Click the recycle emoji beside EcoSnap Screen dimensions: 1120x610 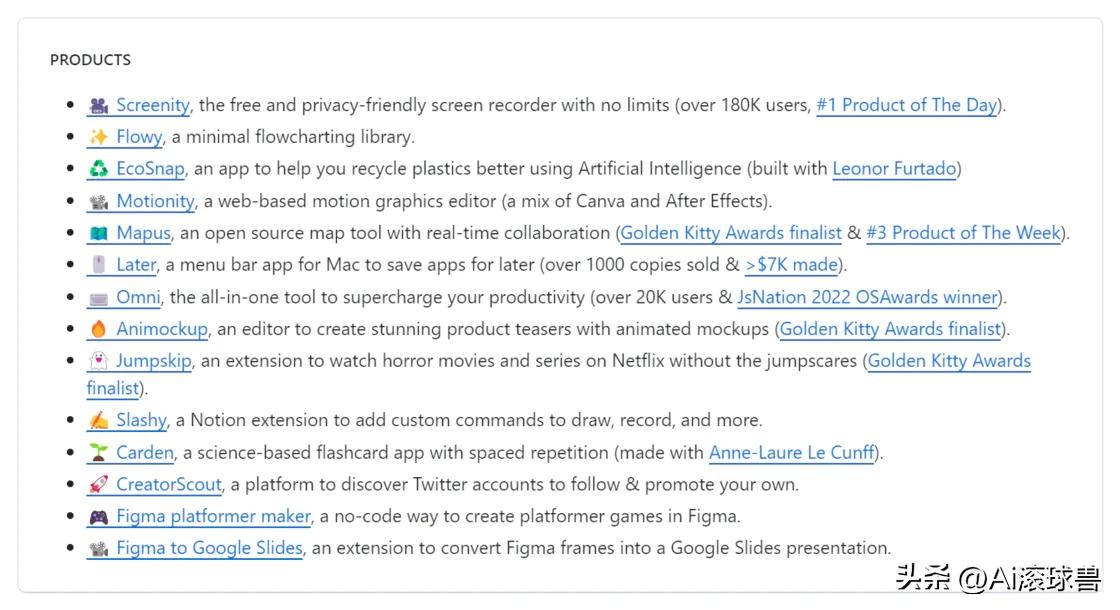point(98,169)
